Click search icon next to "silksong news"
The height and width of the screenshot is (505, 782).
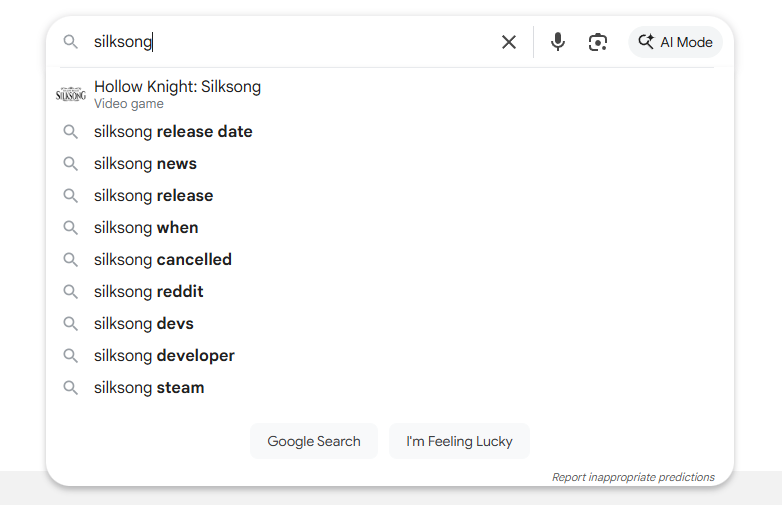point(70,164)
